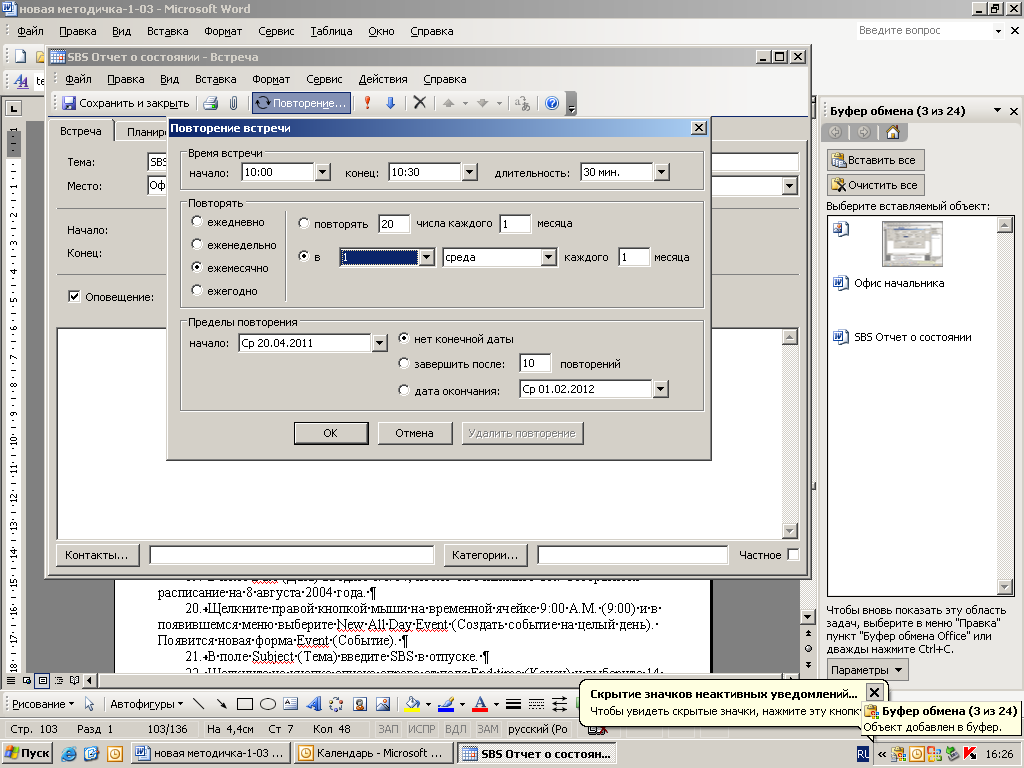The height and width of the screenshot is (768, 1024).
Task: Open the 'начало' time dropdown showing 10:00
Action: [323, 172]
